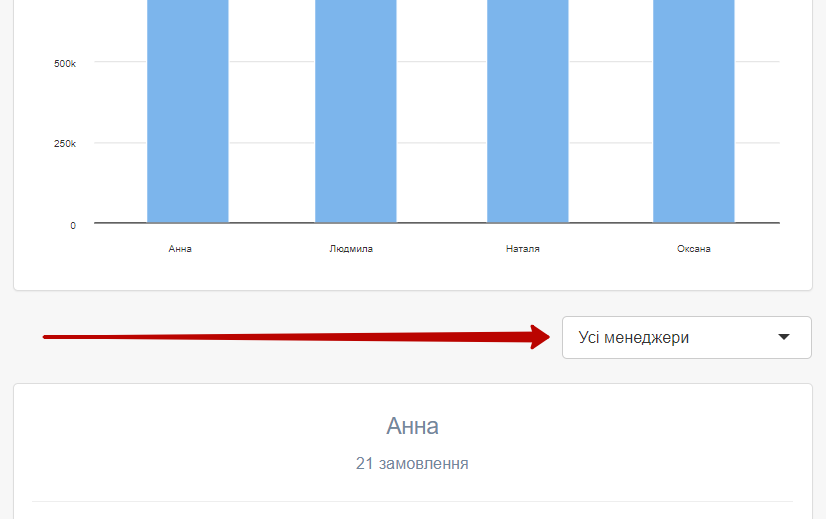Click the Анна bar in the chart
This screenshot has width=826, height=519.
pos(188,111)
